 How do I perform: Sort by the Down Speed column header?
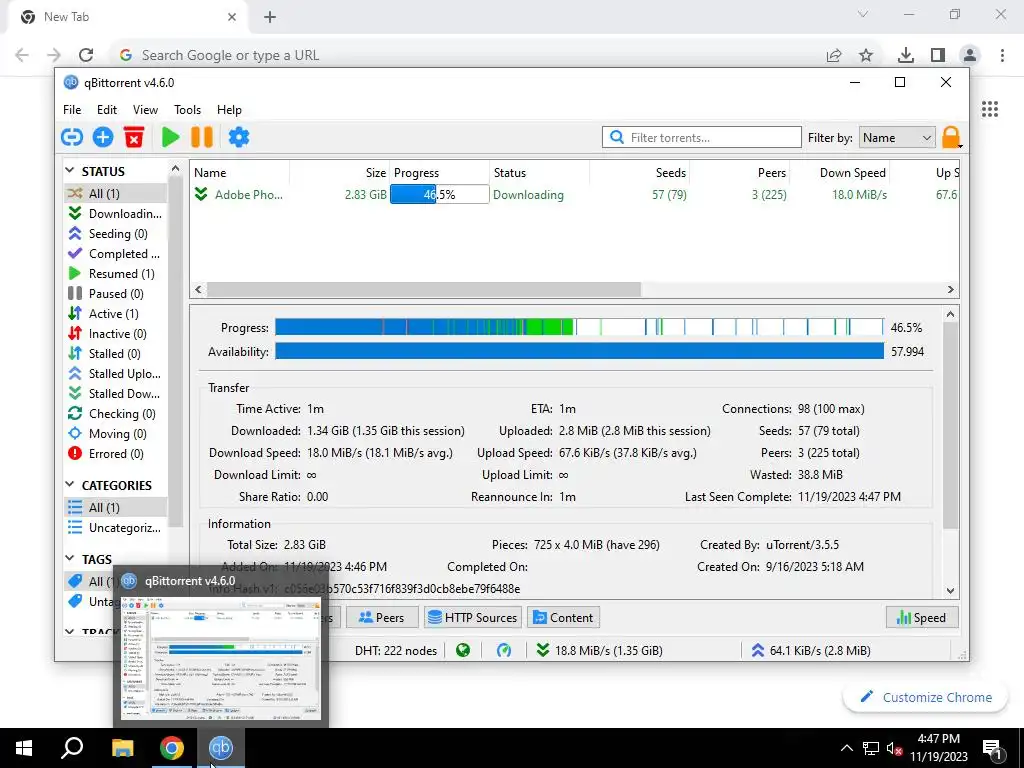coord(839,173)
